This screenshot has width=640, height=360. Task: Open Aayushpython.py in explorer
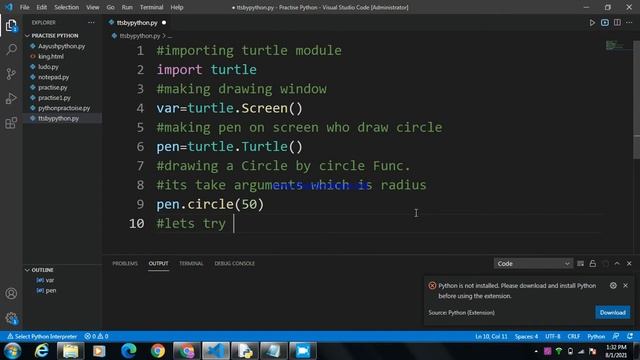tap(62, 46)
